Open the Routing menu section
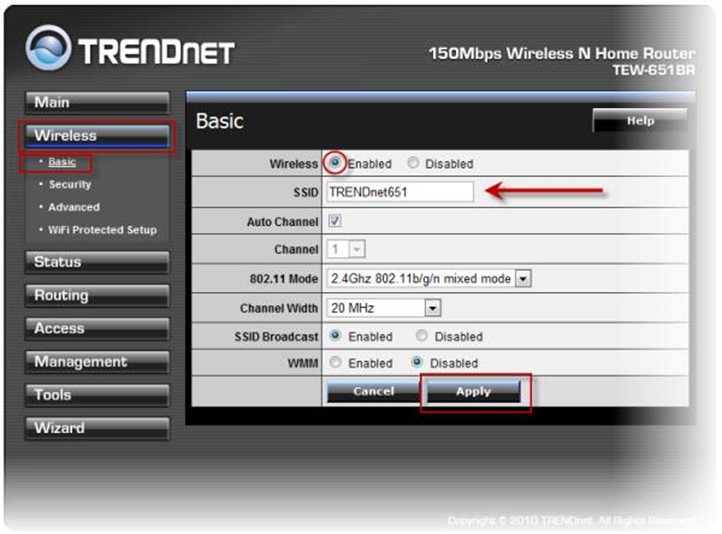Viewport: 722px width, 534px height. (97, 295)
